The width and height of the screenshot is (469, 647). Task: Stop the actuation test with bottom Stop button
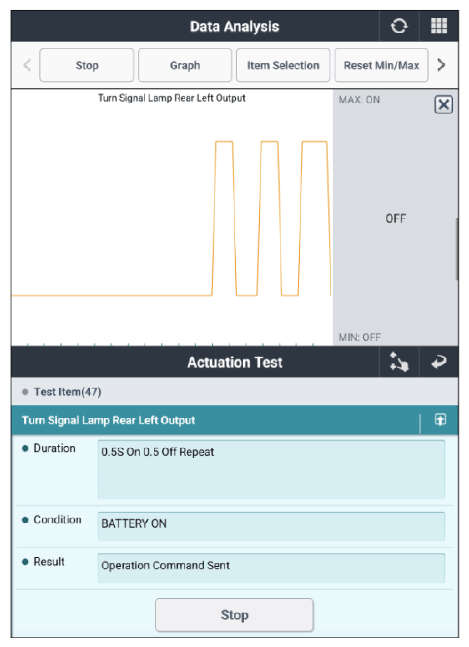tap(234, 615)
